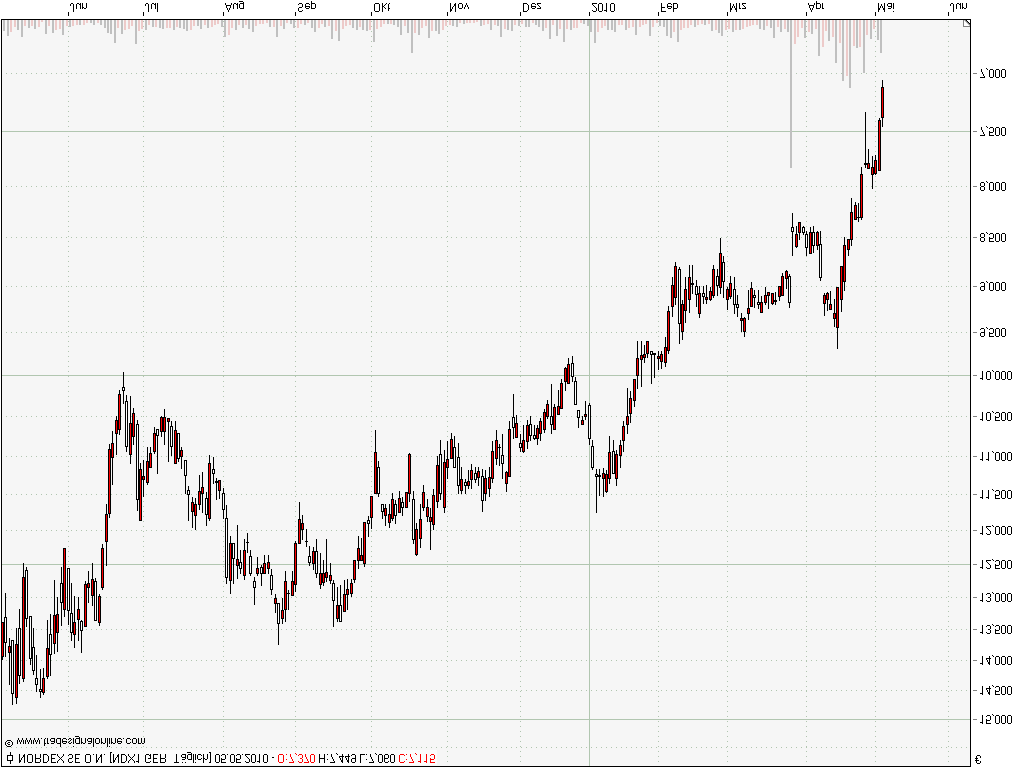Click the Dez month label on the axis
Screen dimensions: 1024x768
pos(530,8)
